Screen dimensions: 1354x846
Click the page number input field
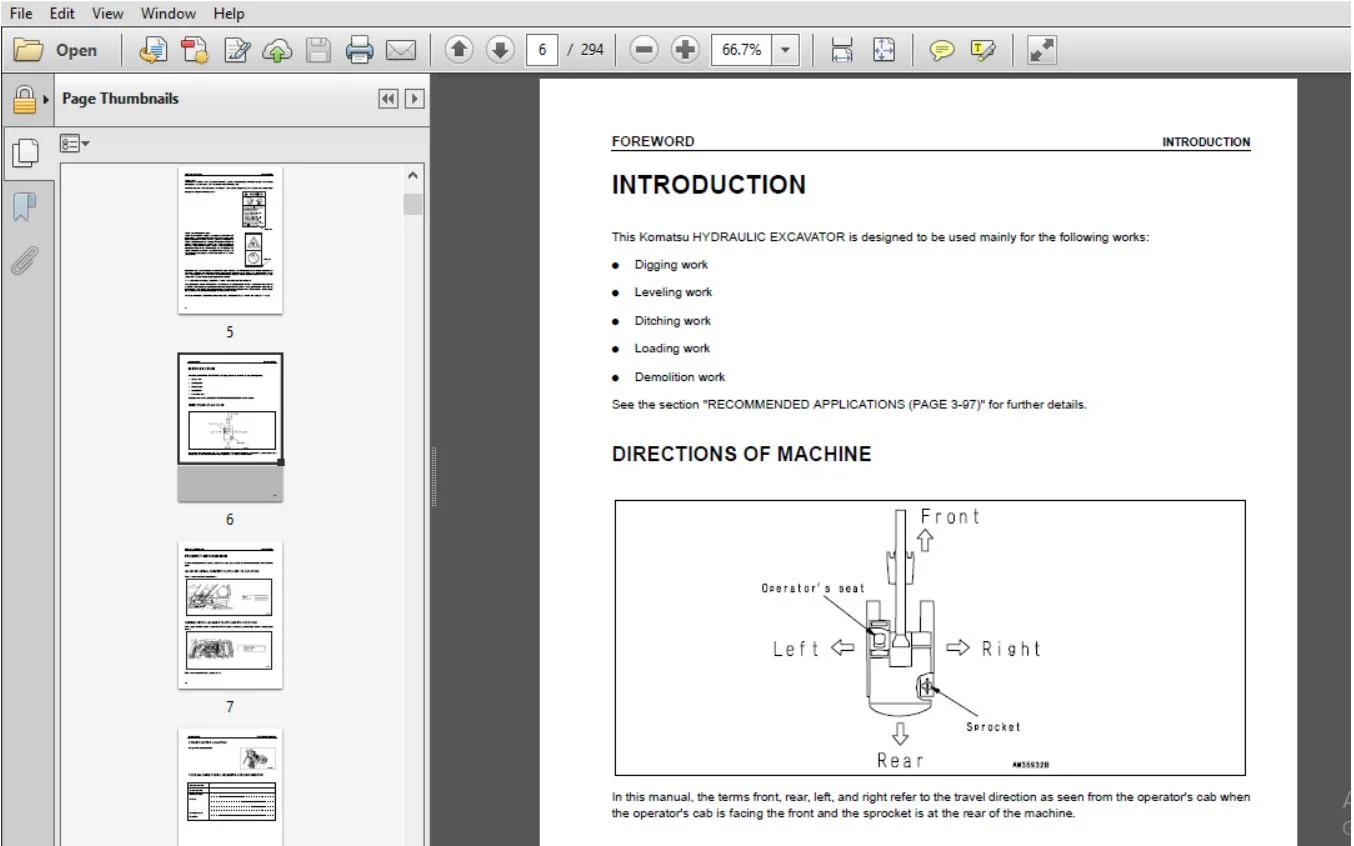coord(541,49)
